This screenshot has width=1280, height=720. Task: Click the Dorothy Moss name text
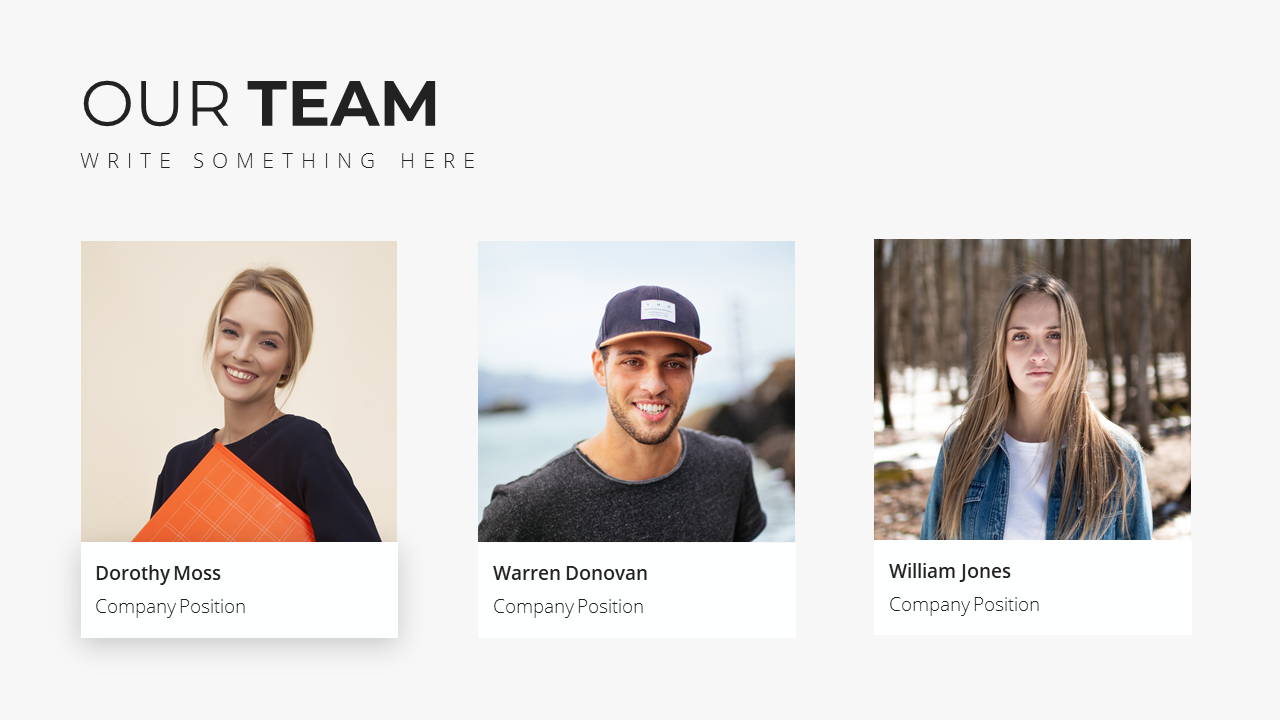[x=158, y=573]
